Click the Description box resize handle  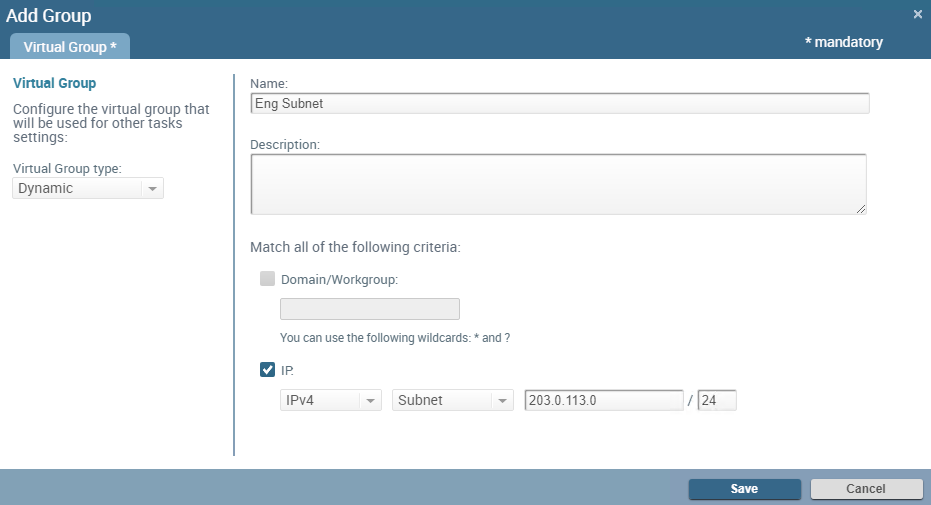coord(861,208)
